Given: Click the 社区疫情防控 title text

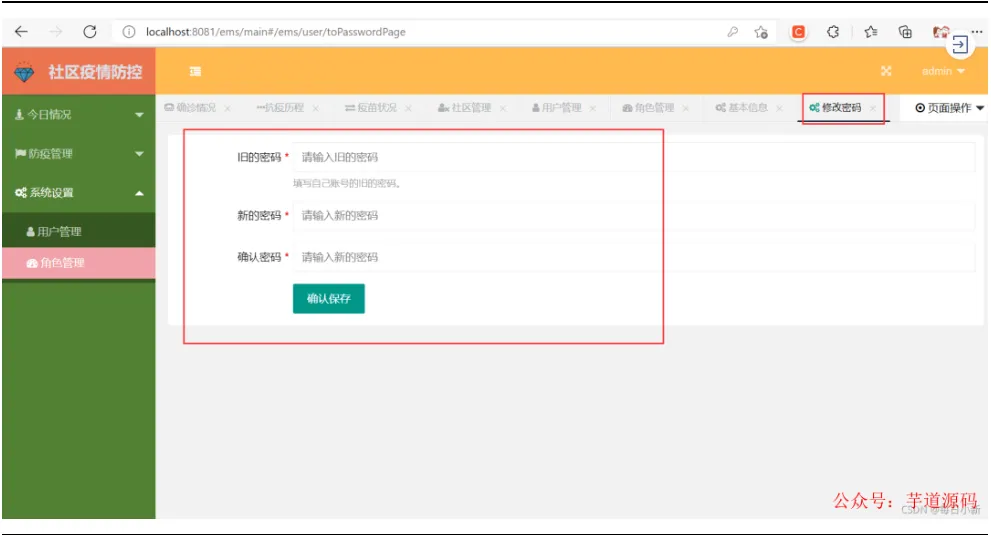Looking at the screenshot, I should coord(95,72).
